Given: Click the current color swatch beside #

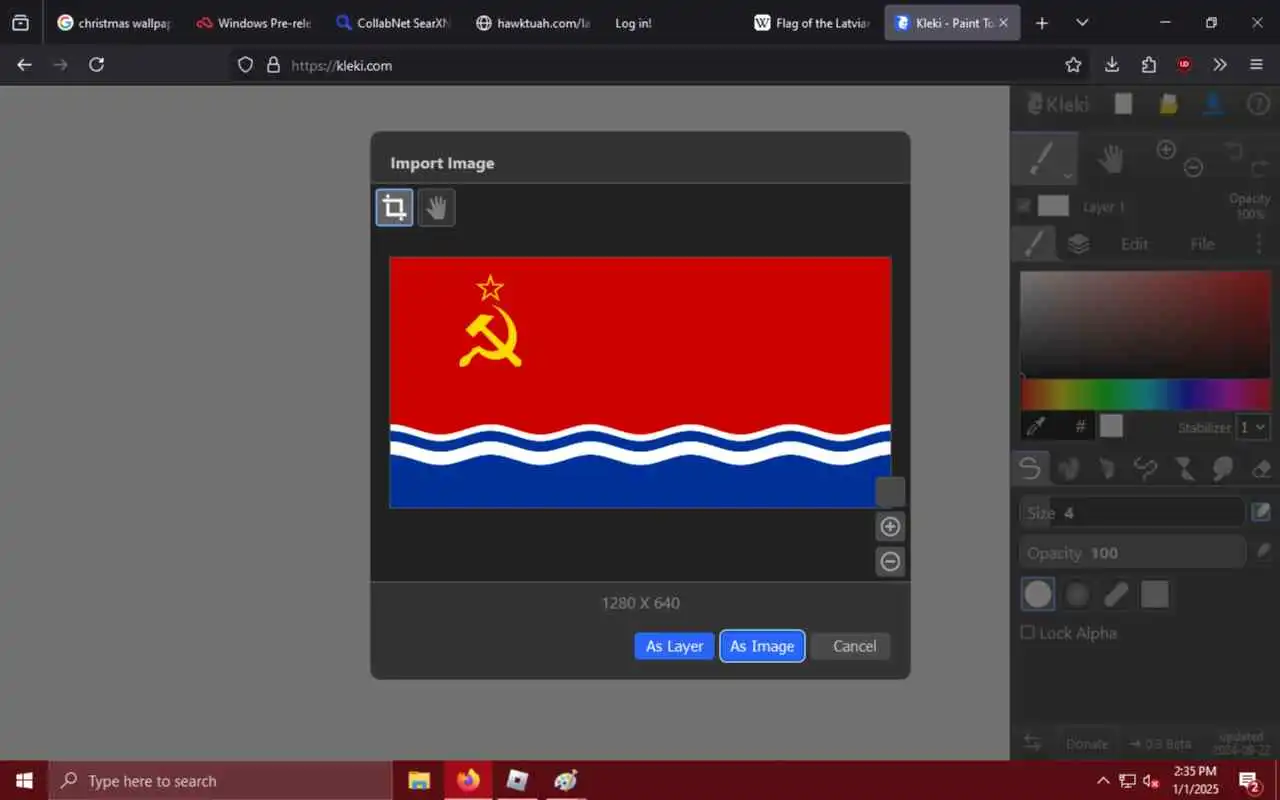Looking at the screenshot, I should tap(1111, 426).
